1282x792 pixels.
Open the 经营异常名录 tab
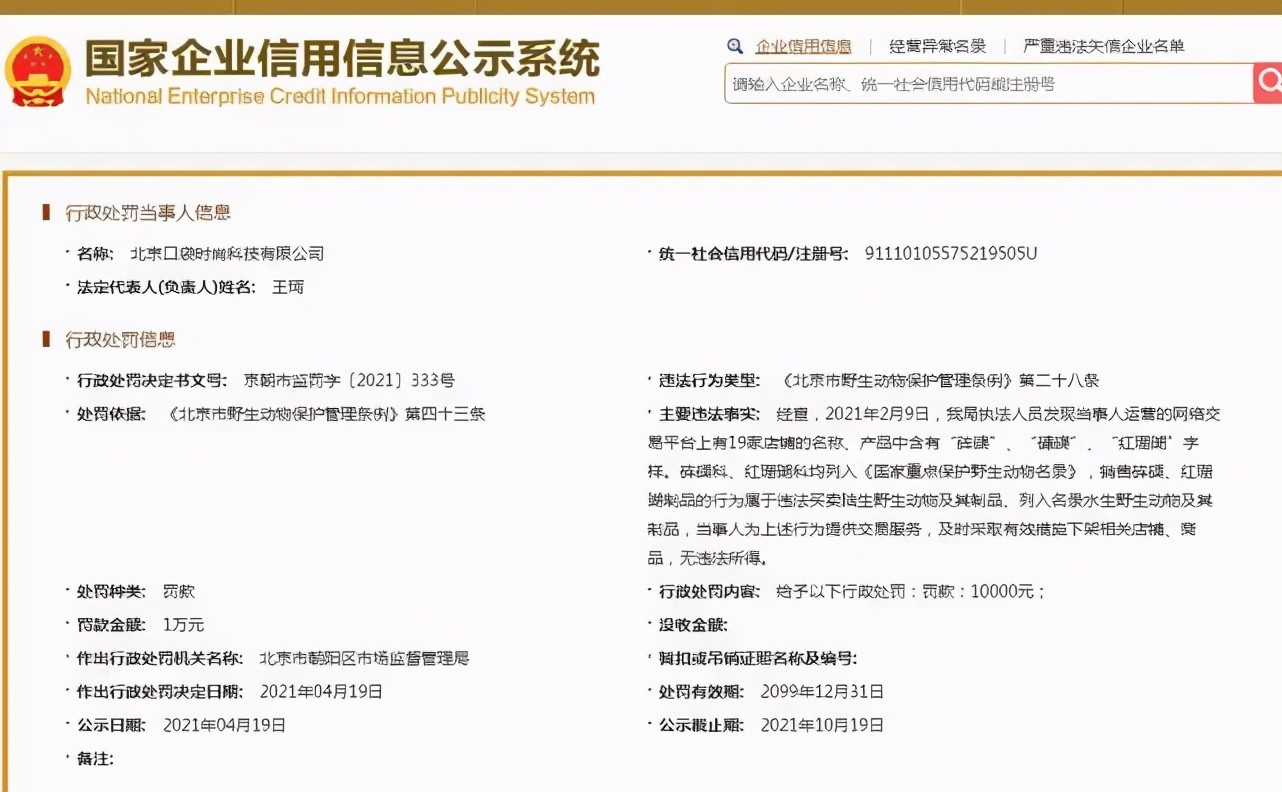click(937, 46)
